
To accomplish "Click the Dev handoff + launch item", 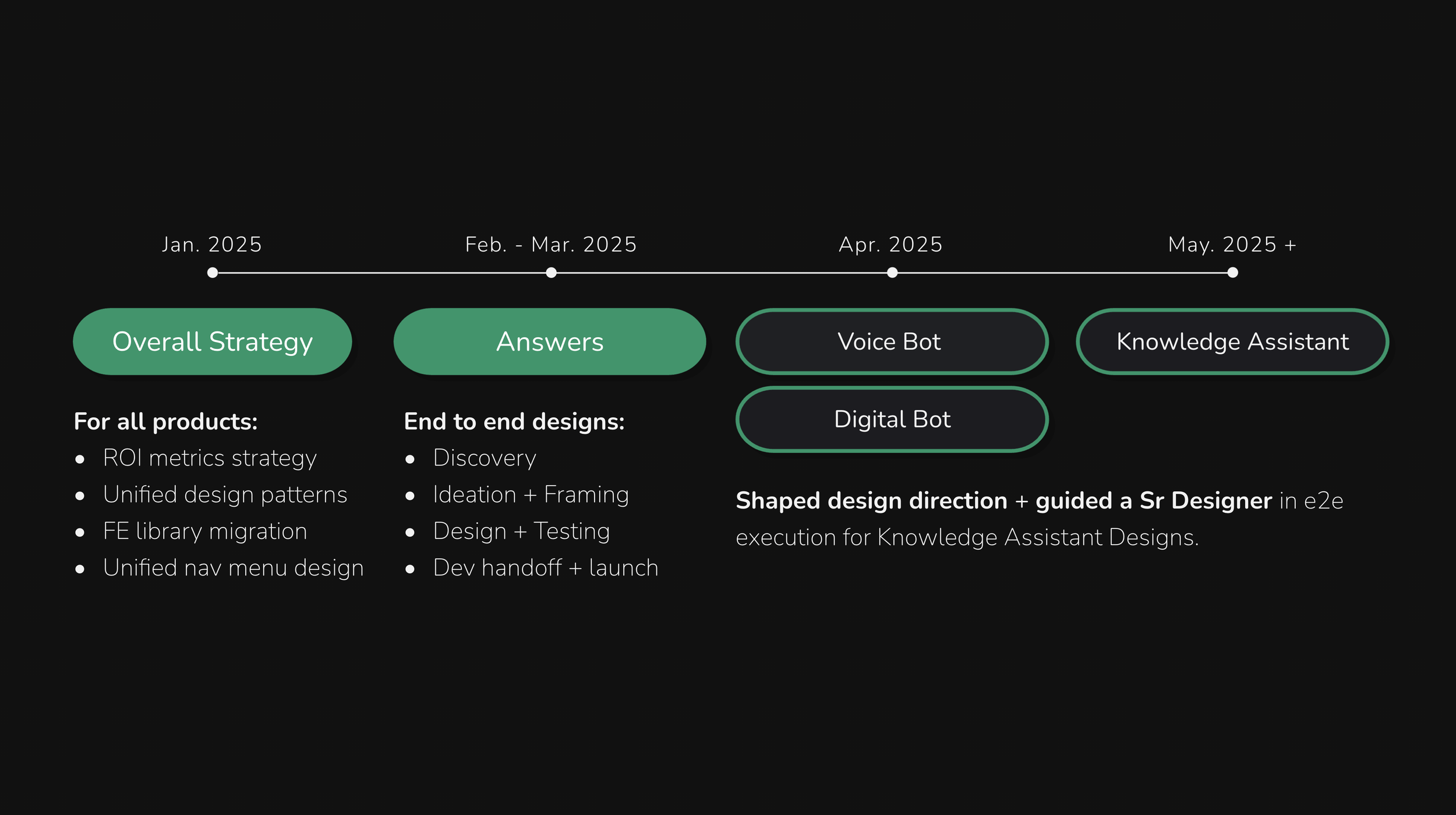I will (x=546, y=568).
